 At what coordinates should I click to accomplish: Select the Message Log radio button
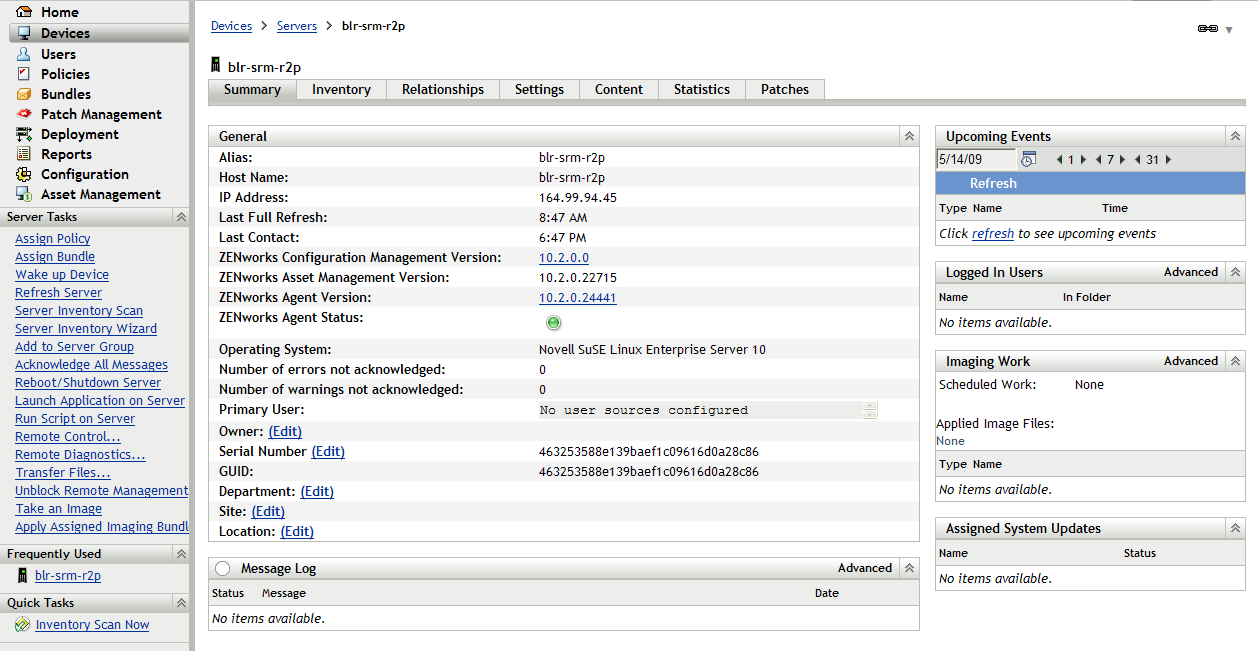(222, 568)
